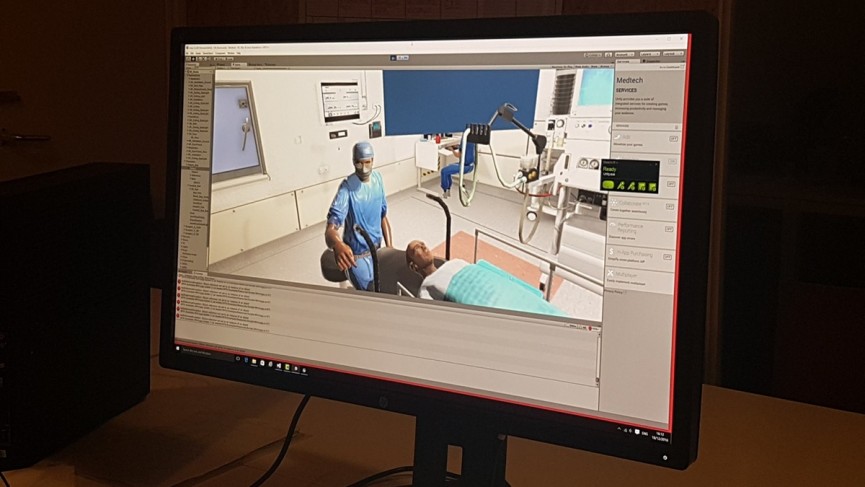Viewport: 865px width, 487px height.
Task: Open Visual Studio from the taskbar
Action: coord(279,365)
